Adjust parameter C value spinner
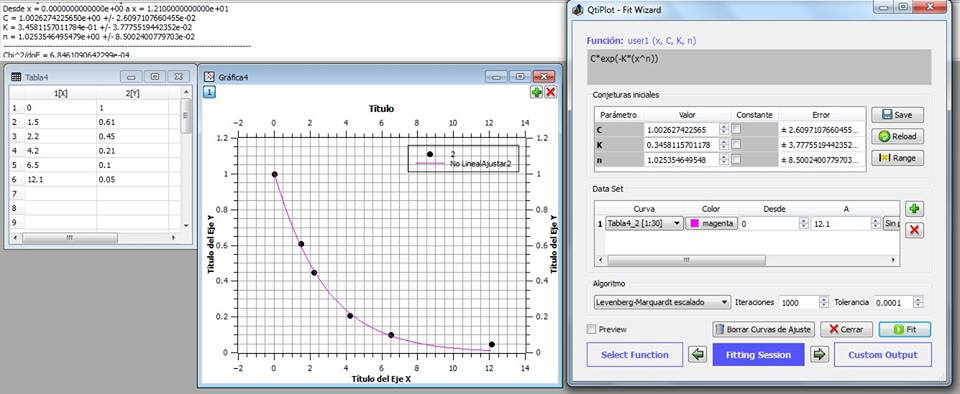 point(724,129)
